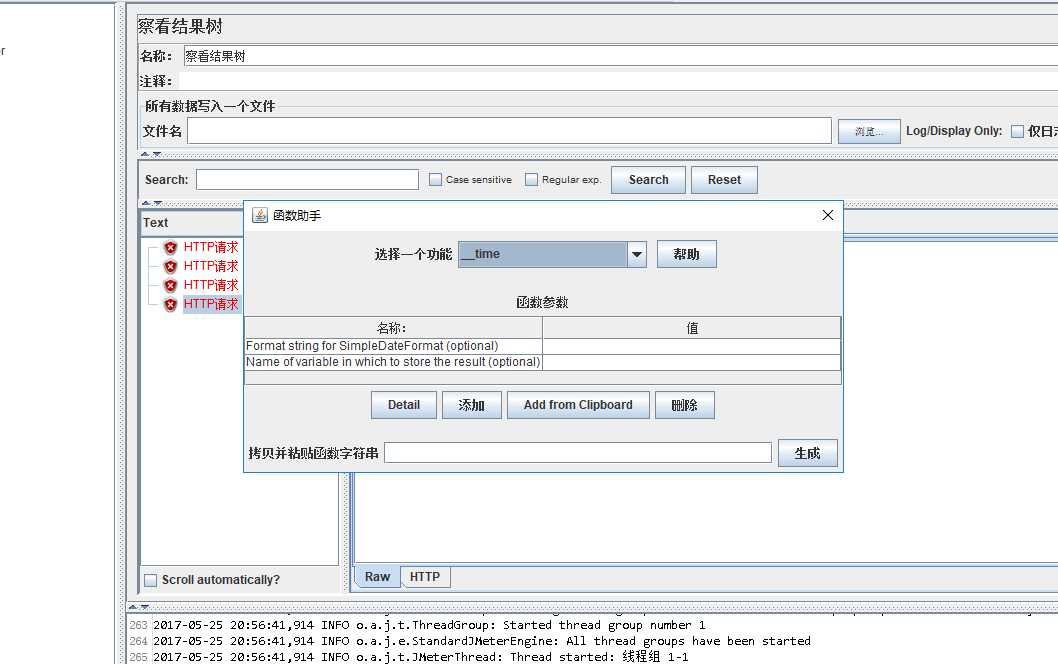Click the 名称 column header in parameters table
This screenshot has height=664, width=1058.
coord(393,328)
